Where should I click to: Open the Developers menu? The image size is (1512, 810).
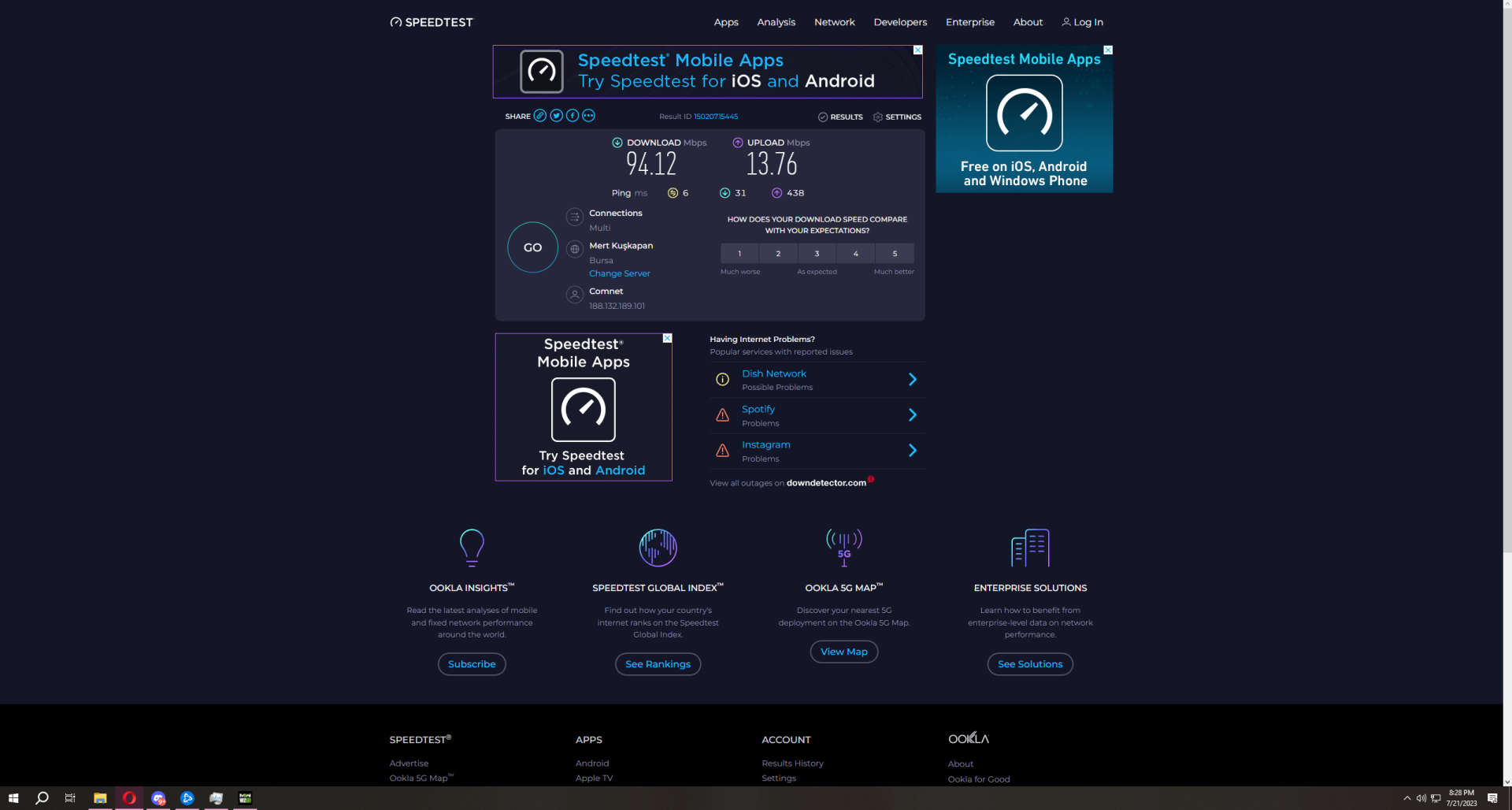pos(900,22)
